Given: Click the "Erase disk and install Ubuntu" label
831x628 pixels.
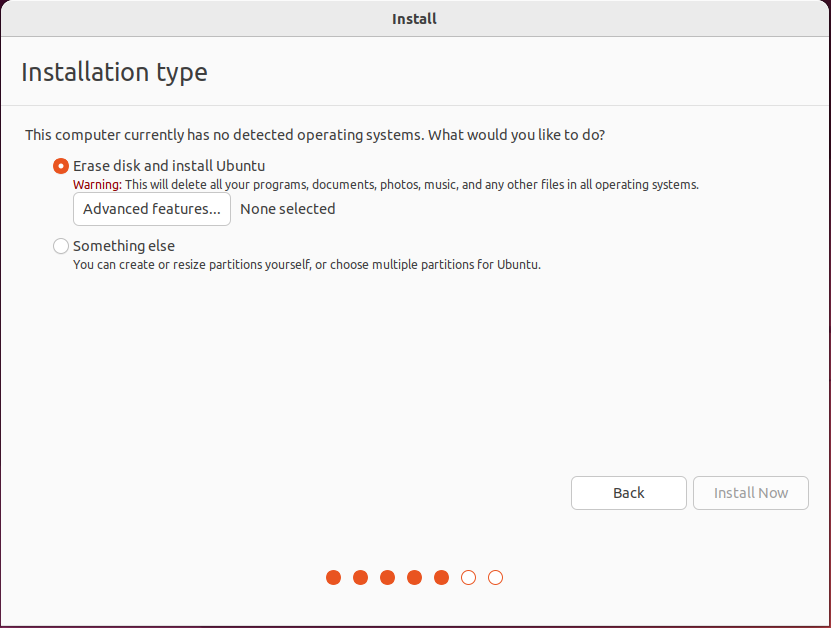Looking at the screenshot, I should tap(169, 166).
